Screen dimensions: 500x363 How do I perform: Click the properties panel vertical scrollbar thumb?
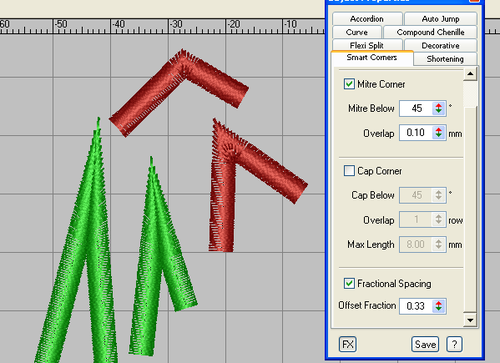(470, 94)
